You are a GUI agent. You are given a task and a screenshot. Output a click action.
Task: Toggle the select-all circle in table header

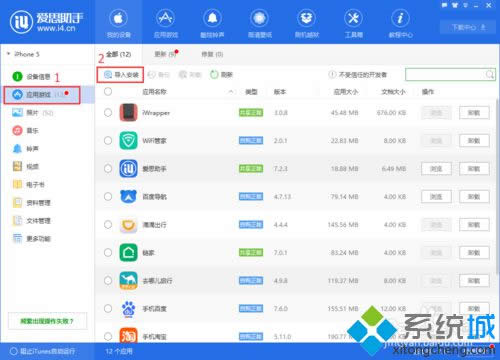tap(108, 91)
